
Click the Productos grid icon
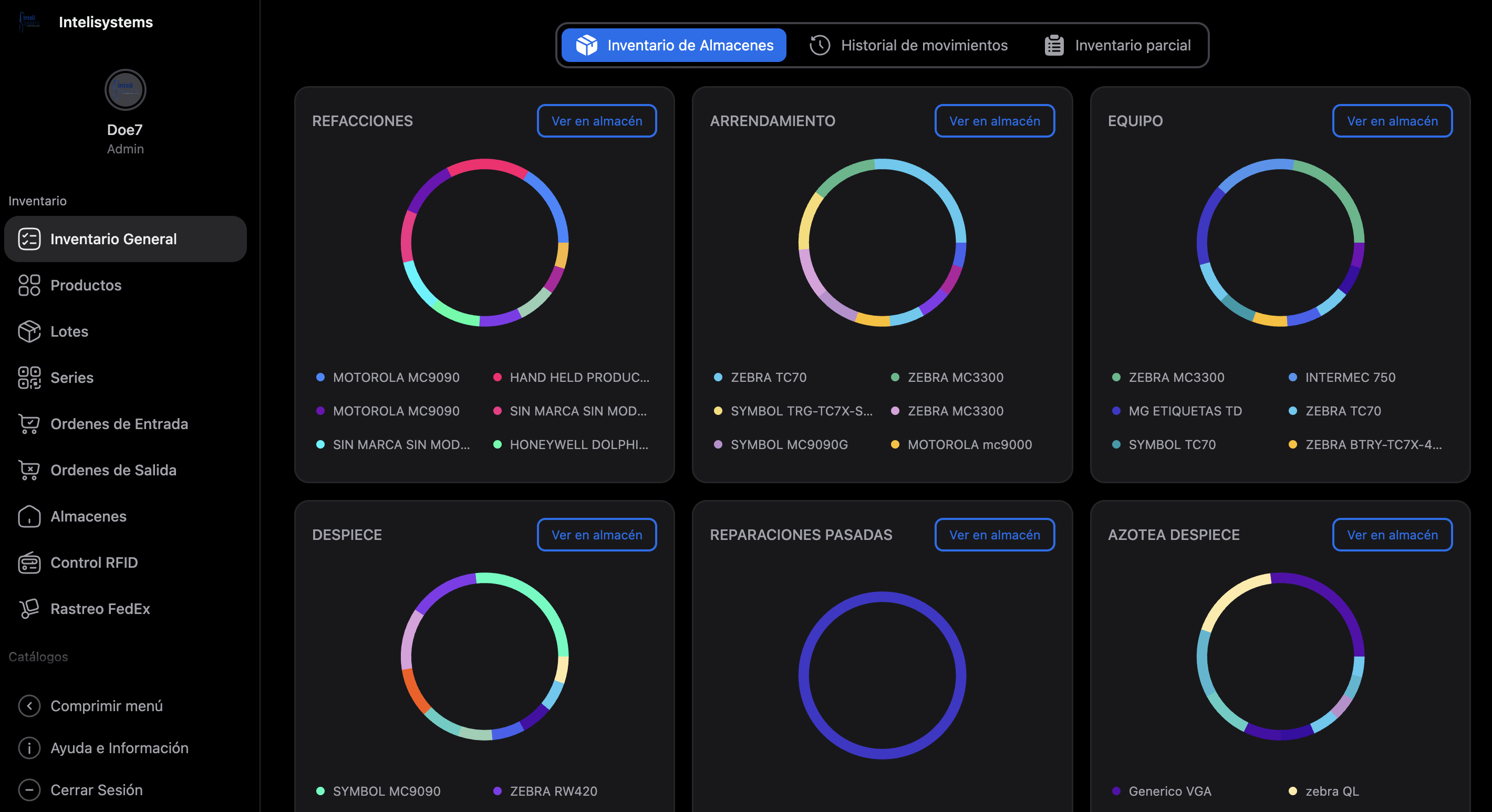tap(29, 286)
